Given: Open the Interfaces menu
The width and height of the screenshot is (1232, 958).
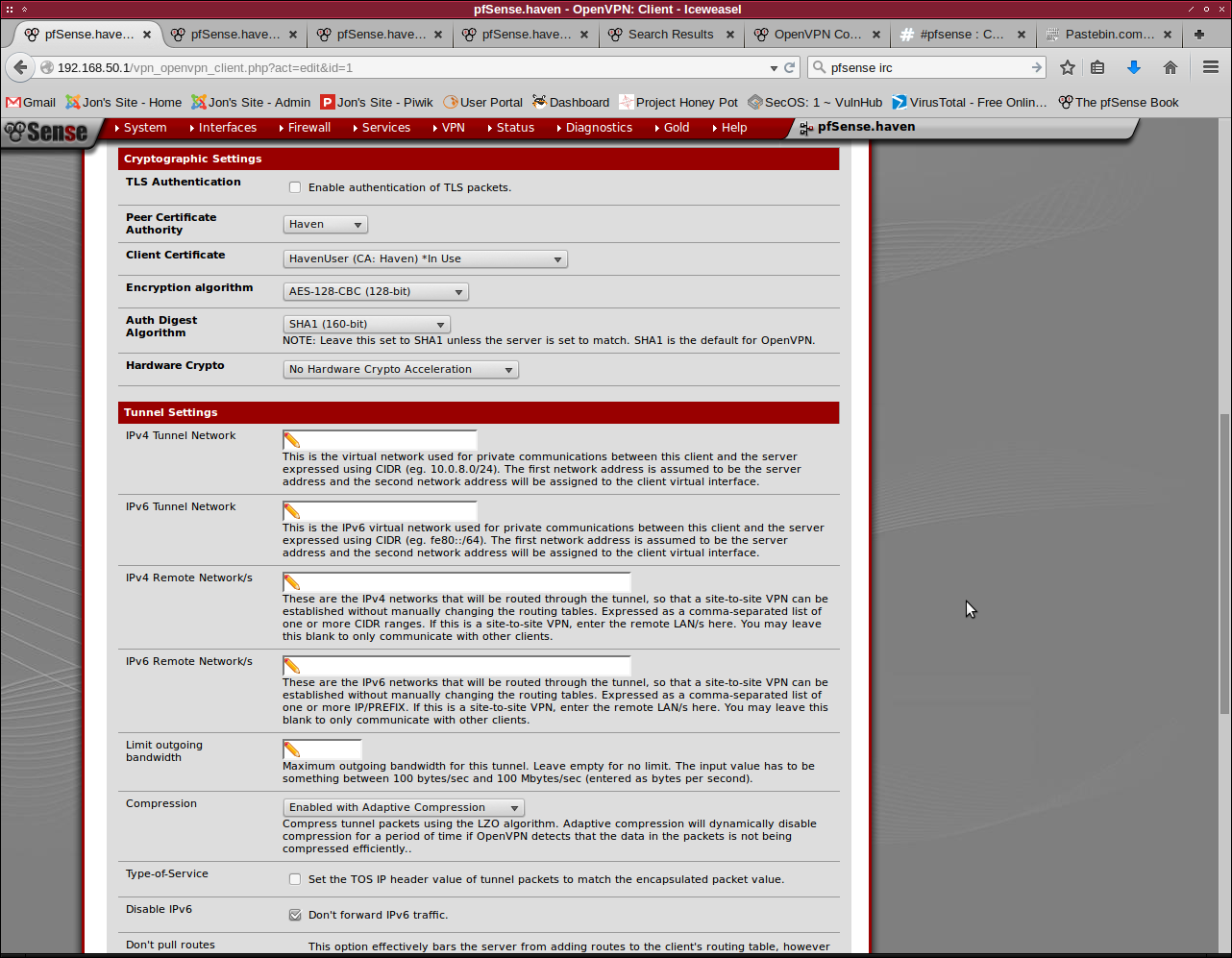Looking at the screenshot, I should point(223,128).
